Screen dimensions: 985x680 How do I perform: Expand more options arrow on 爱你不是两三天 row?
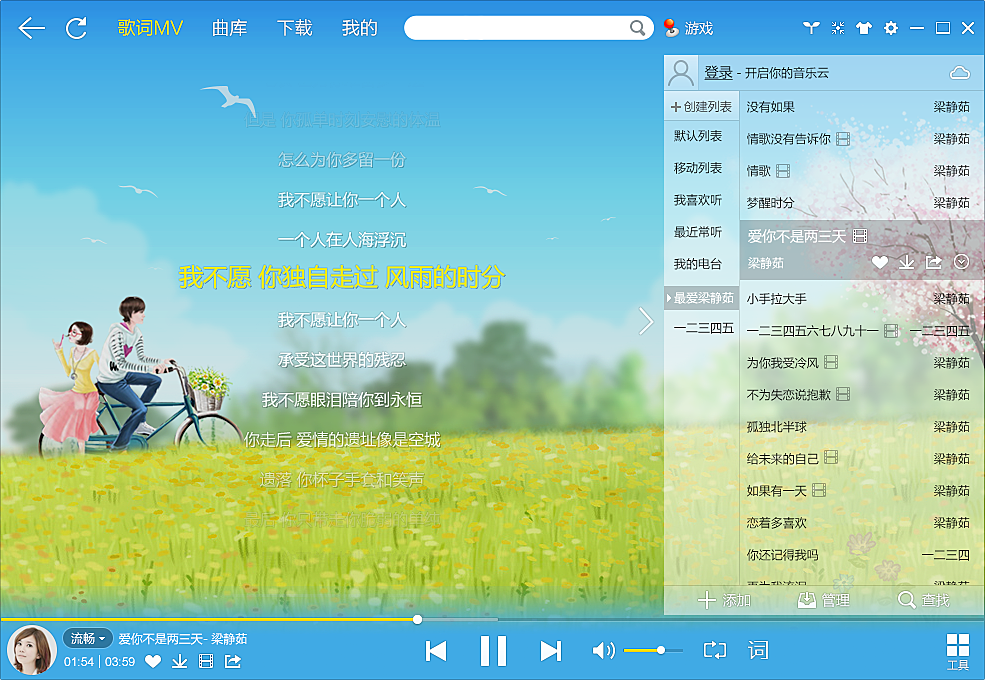[x=961, y=262]
